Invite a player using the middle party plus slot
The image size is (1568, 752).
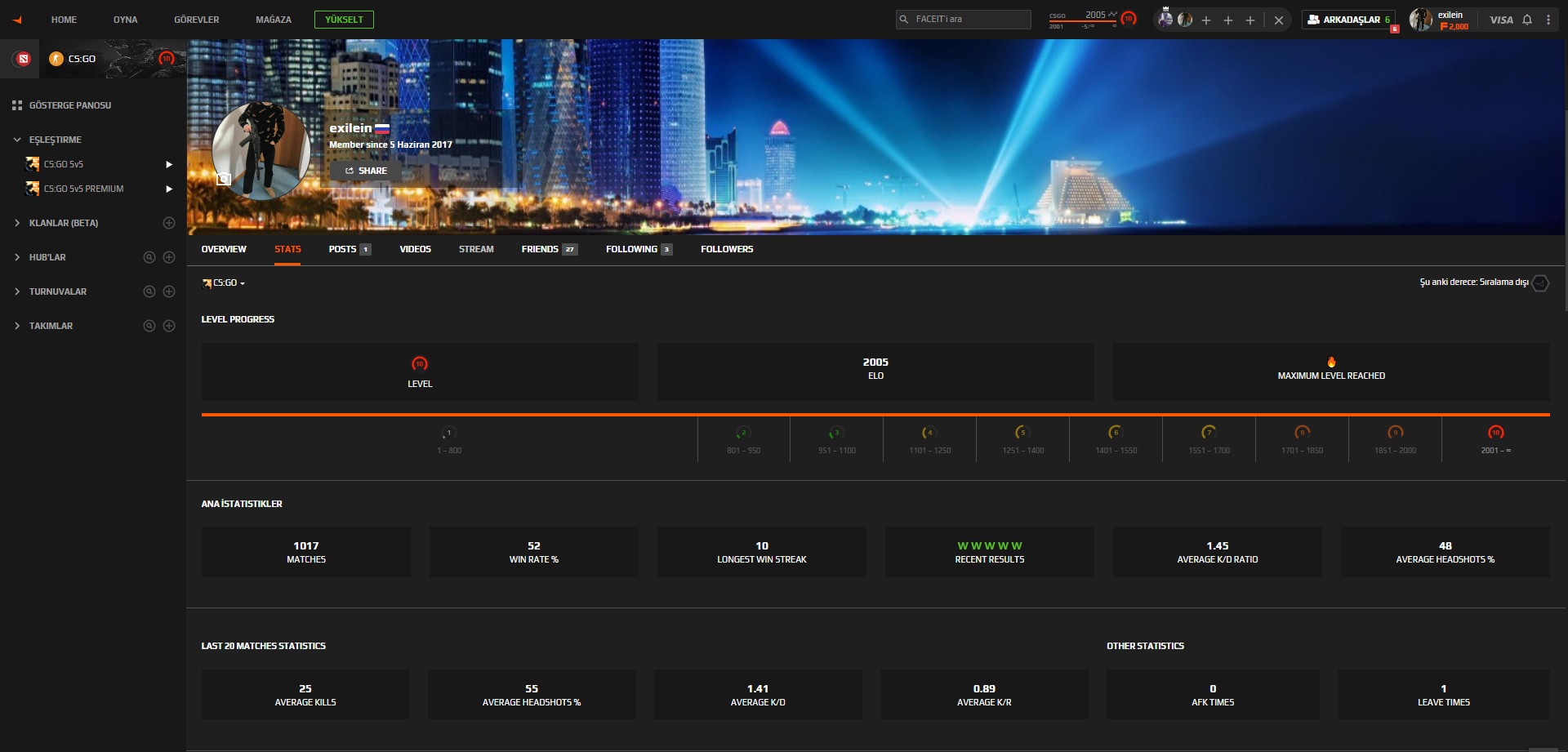pos(1228,20)
